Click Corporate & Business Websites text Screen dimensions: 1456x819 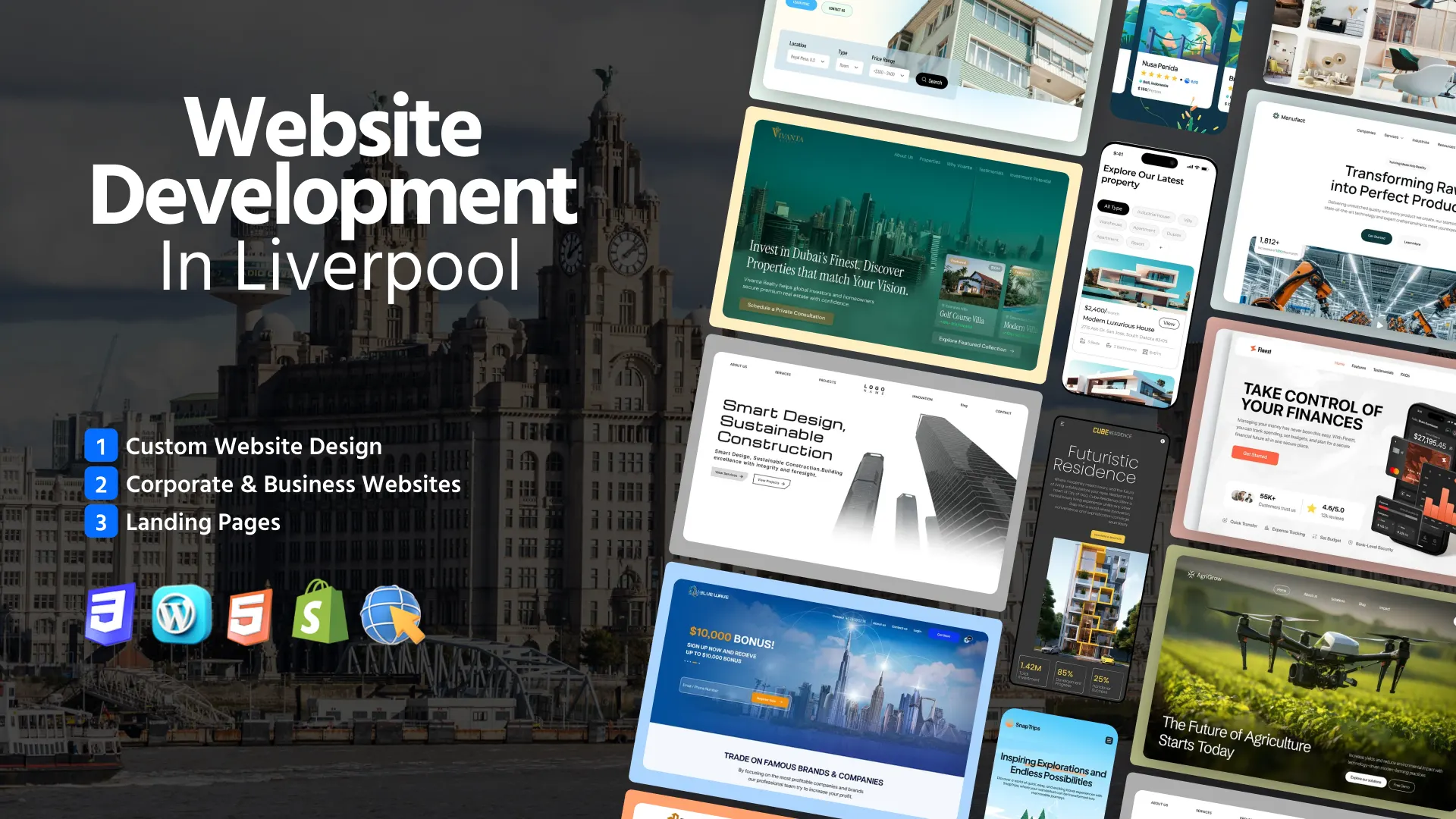coord(293,484)
